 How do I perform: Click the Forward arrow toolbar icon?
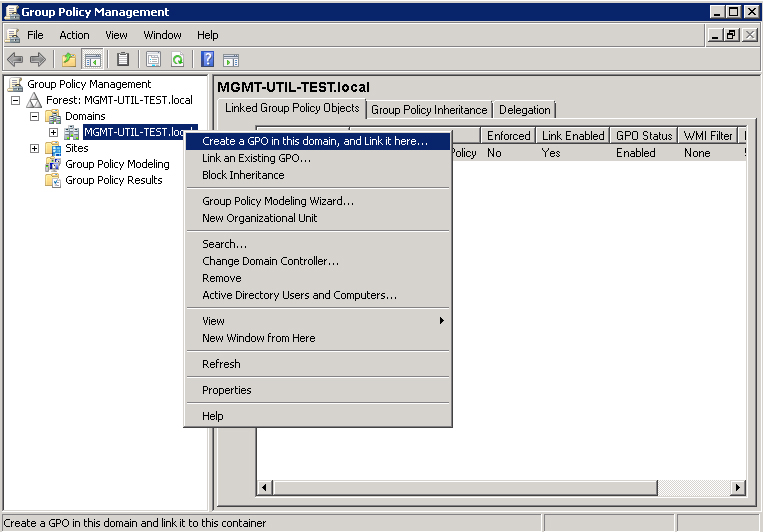click(37, 59)
